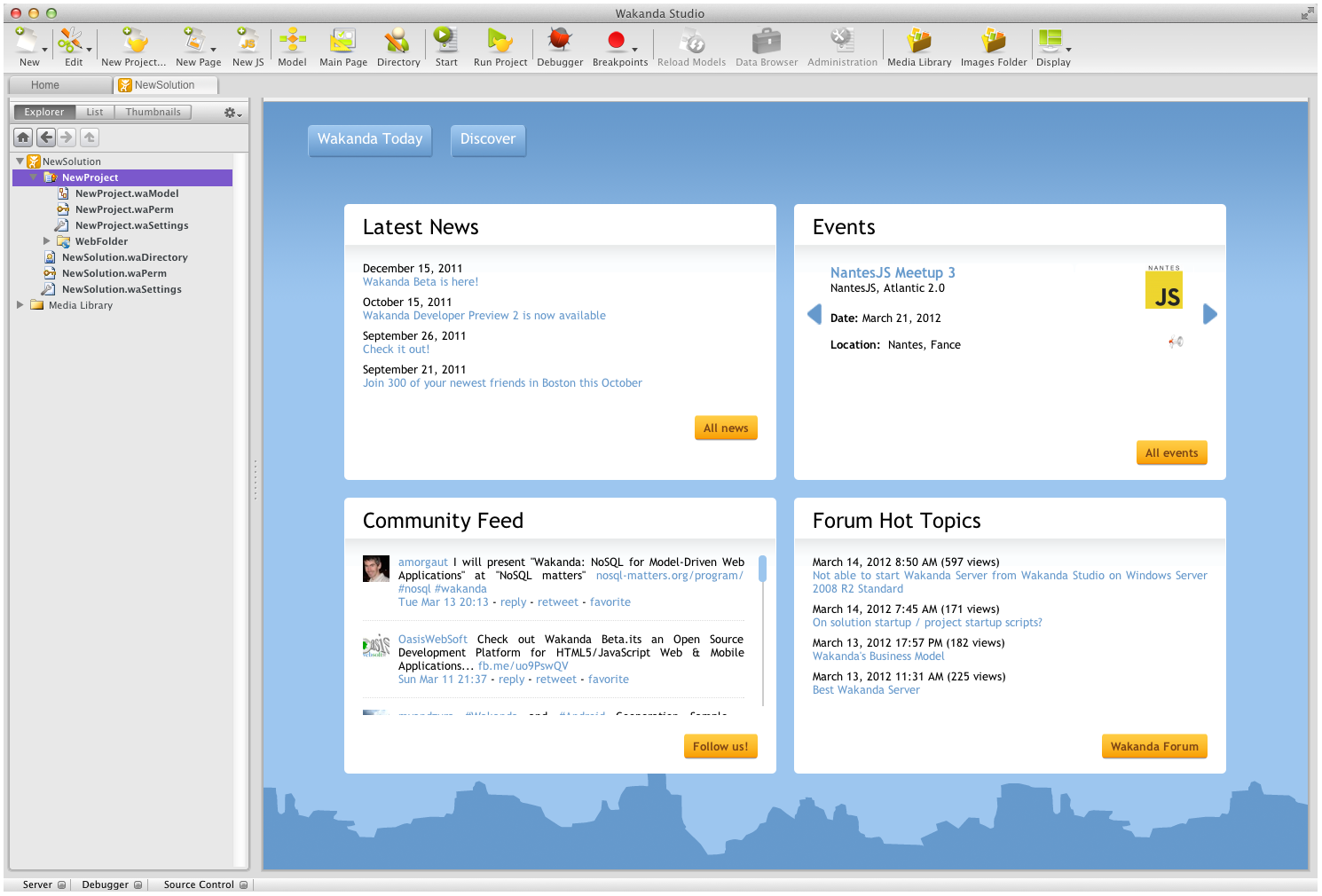
Task: Switch to the Home tab
Action: [45, 85]
